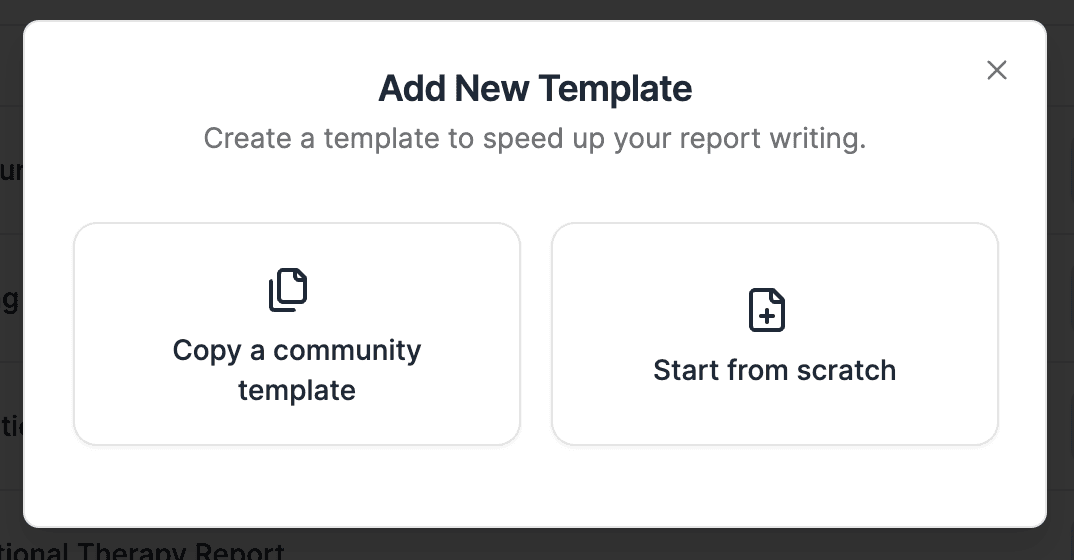Click the "Start from scratch" label text
1074x560 pixels.
(x=774, y=370)
